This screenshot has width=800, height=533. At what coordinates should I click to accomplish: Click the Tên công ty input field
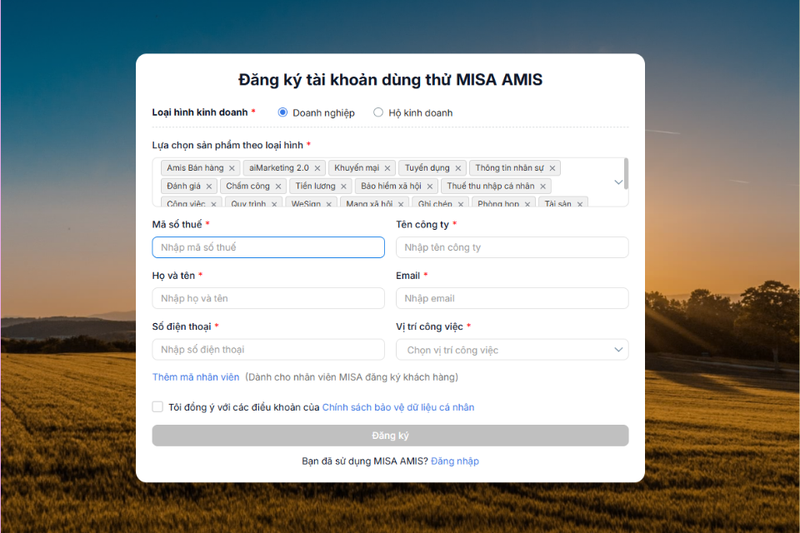[x=512, y=247]
